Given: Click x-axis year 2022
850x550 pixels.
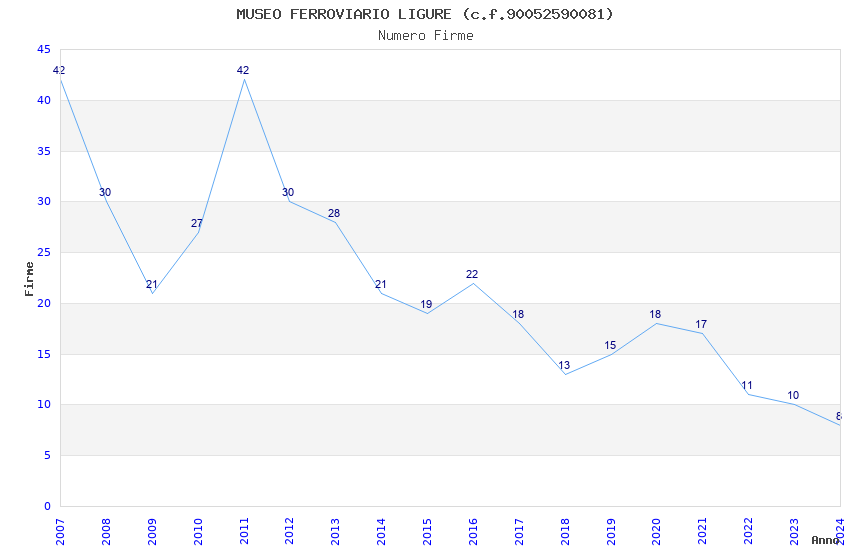Looking at the screenshot, I should (x=748, y=532).
